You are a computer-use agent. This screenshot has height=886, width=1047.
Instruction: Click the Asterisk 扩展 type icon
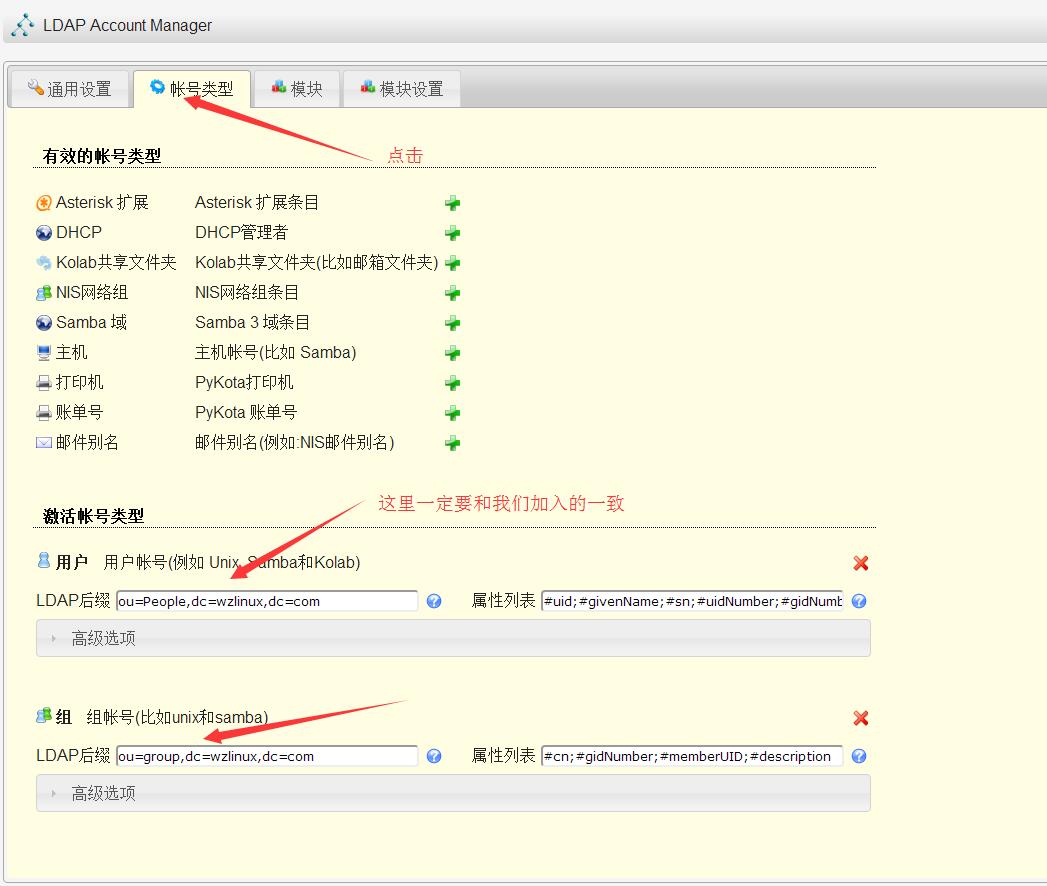pos(43,202)
